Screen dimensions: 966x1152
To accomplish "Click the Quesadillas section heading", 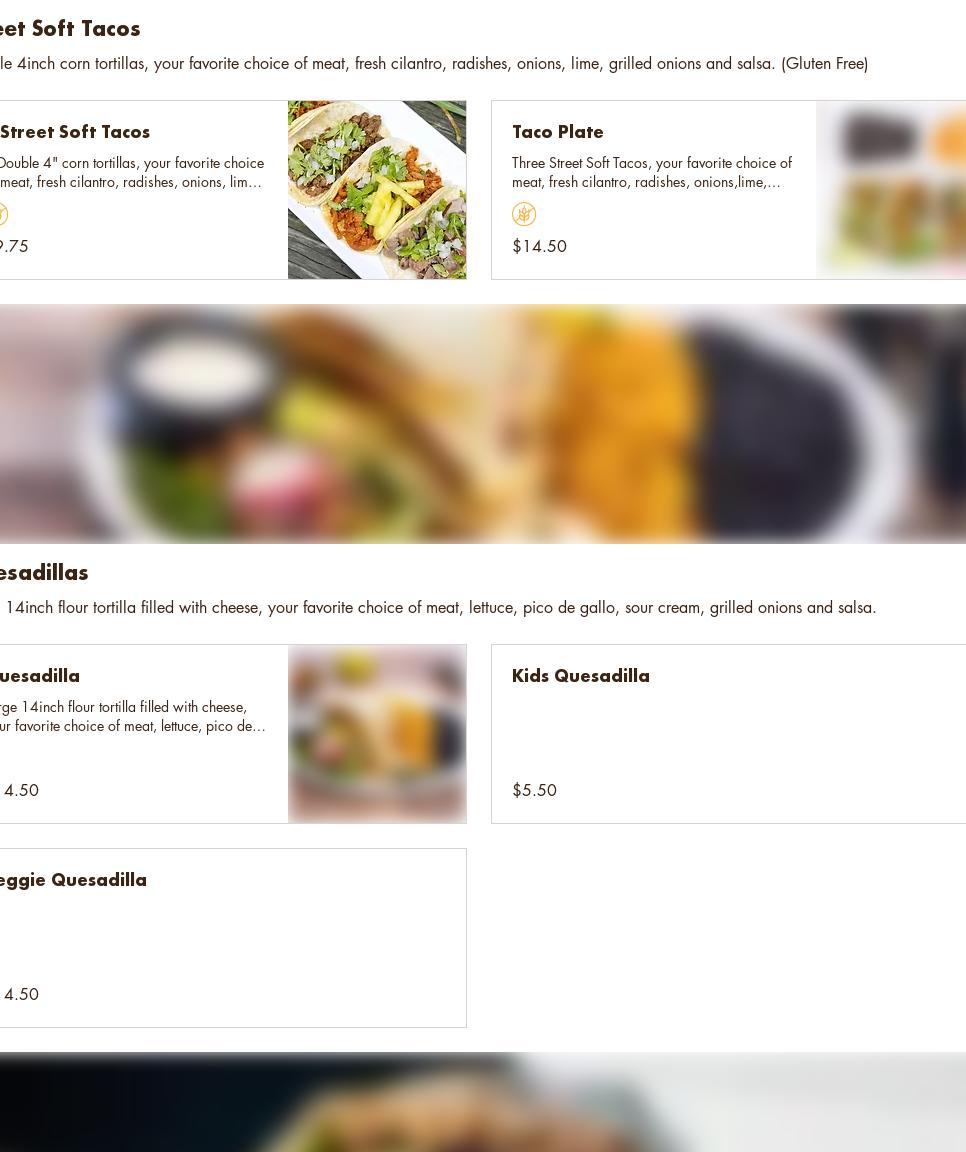I will coord(44,572).
